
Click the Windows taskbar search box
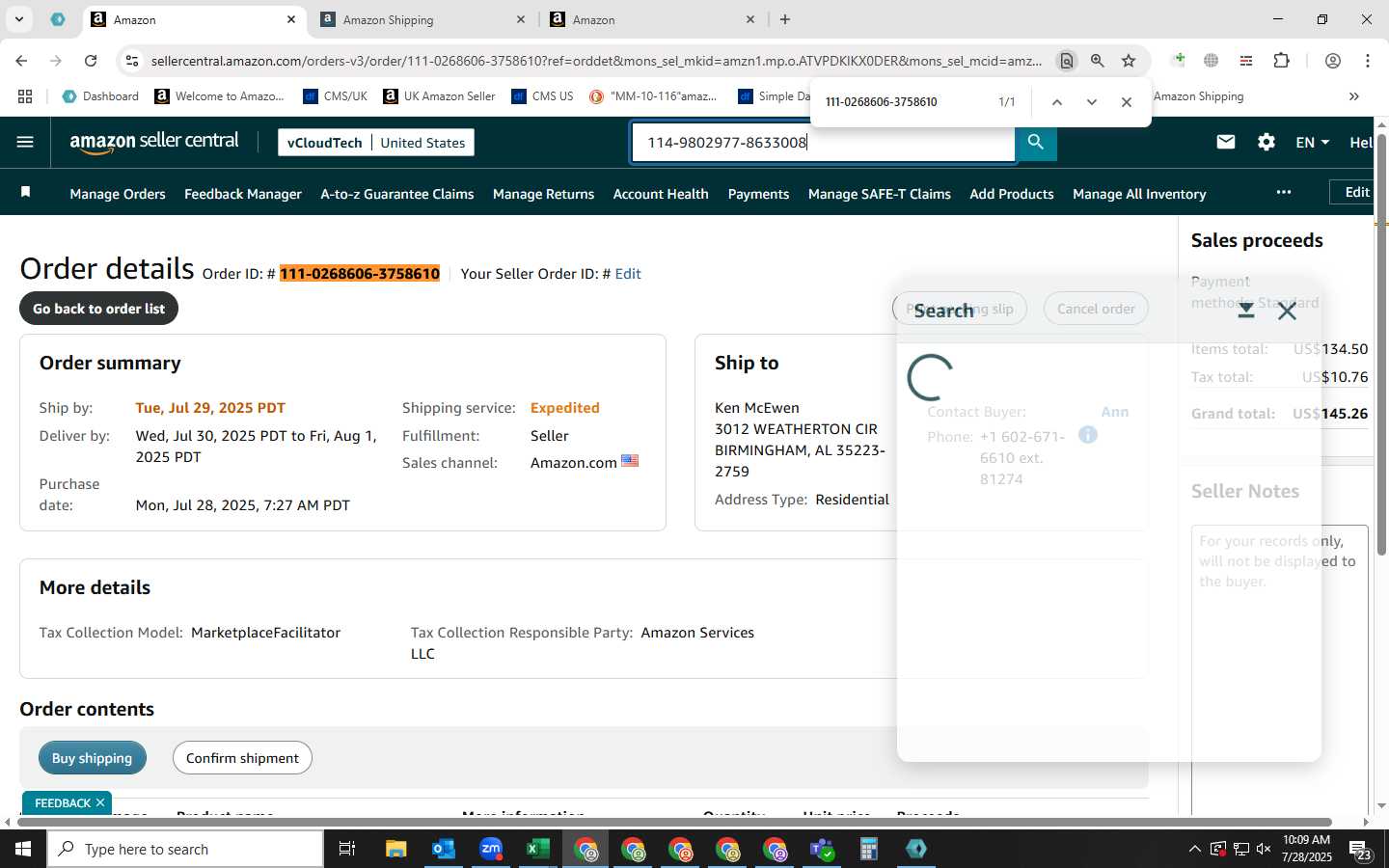(x=185, y=849)
